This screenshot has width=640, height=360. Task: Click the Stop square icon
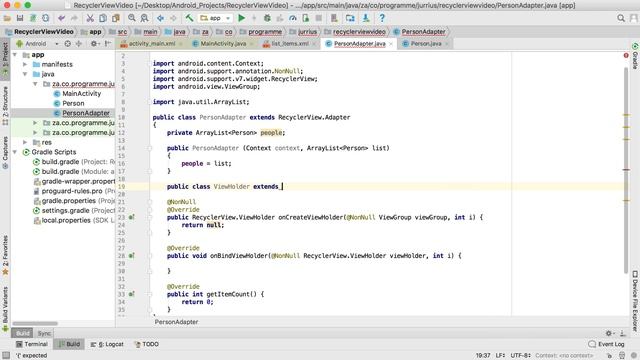pyautogui.click(x=319, y=18)
